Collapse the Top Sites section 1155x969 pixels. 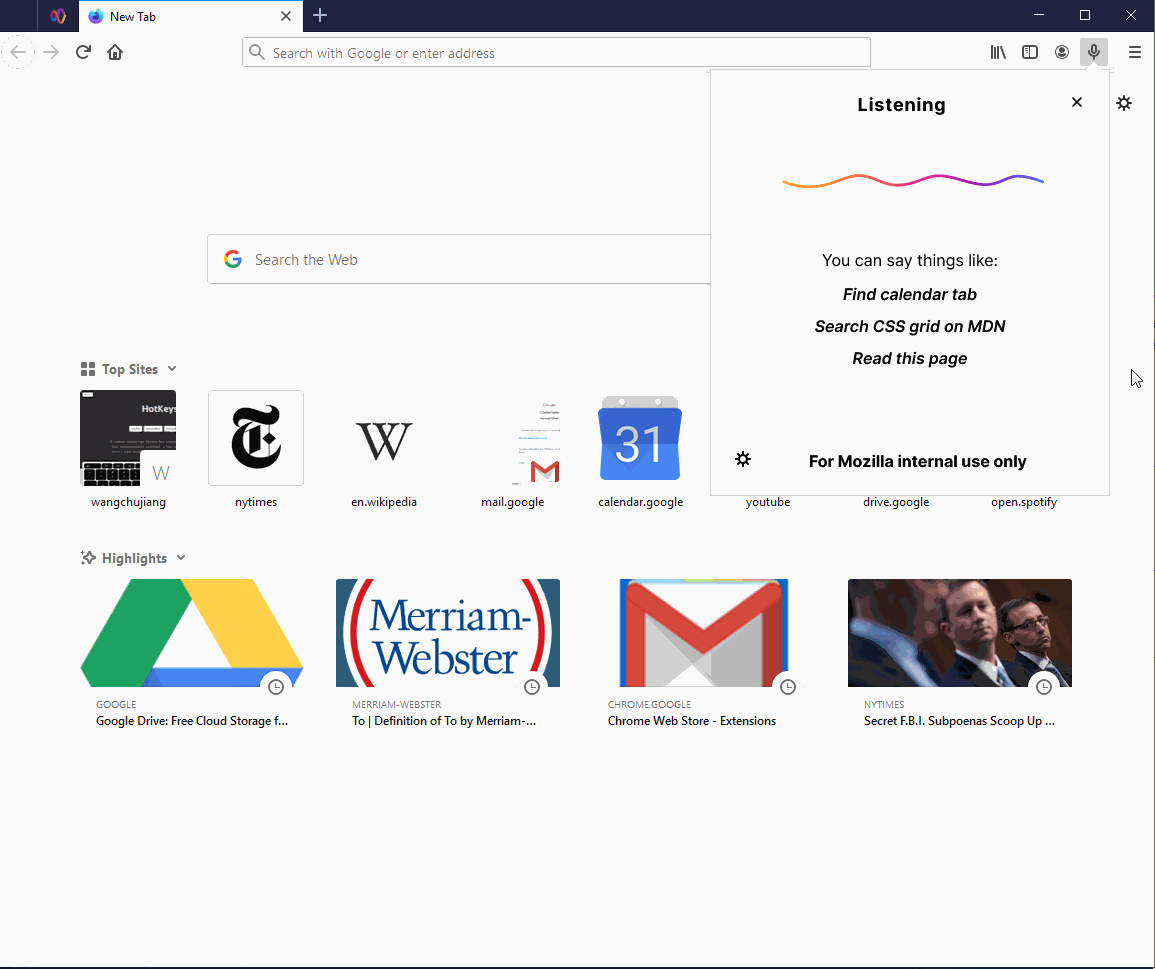pyautogui.click(x=172, y=368)
